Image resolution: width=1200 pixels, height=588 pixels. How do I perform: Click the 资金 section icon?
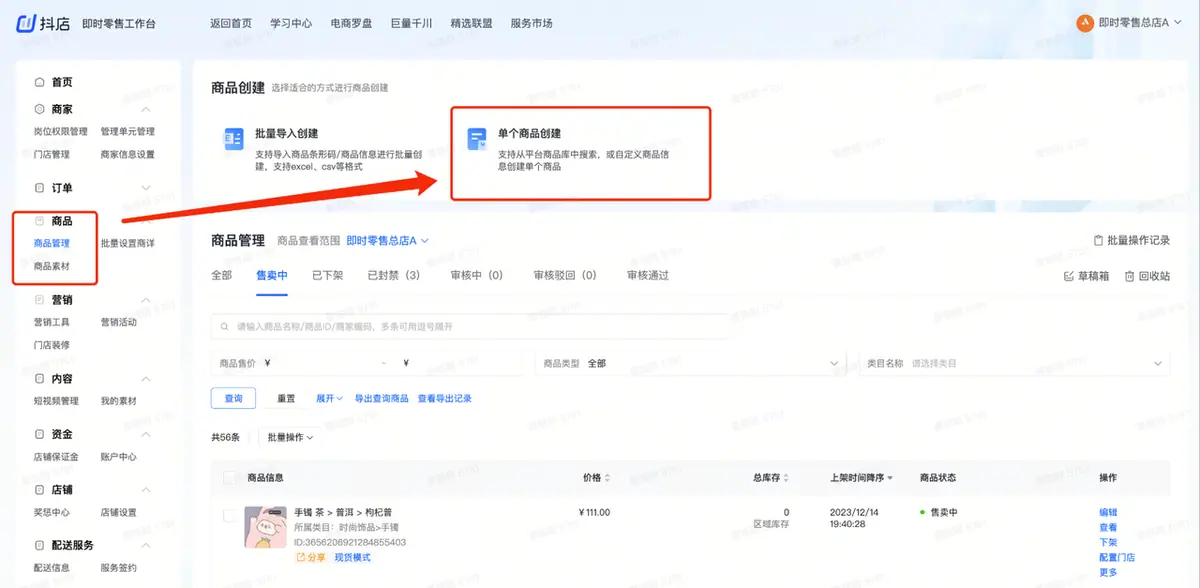(x=39, y=434)
